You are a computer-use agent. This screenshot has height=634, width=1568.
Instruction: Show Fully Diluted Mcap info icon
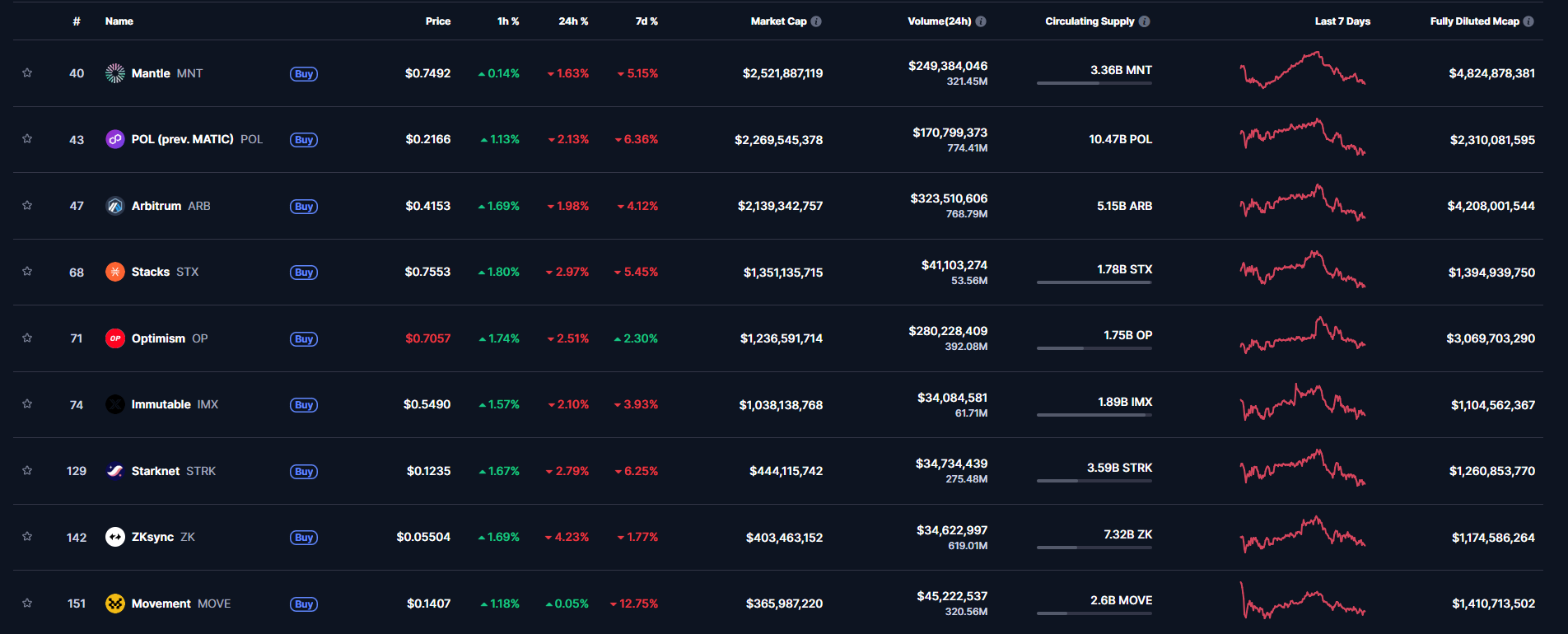[1528, 21]
